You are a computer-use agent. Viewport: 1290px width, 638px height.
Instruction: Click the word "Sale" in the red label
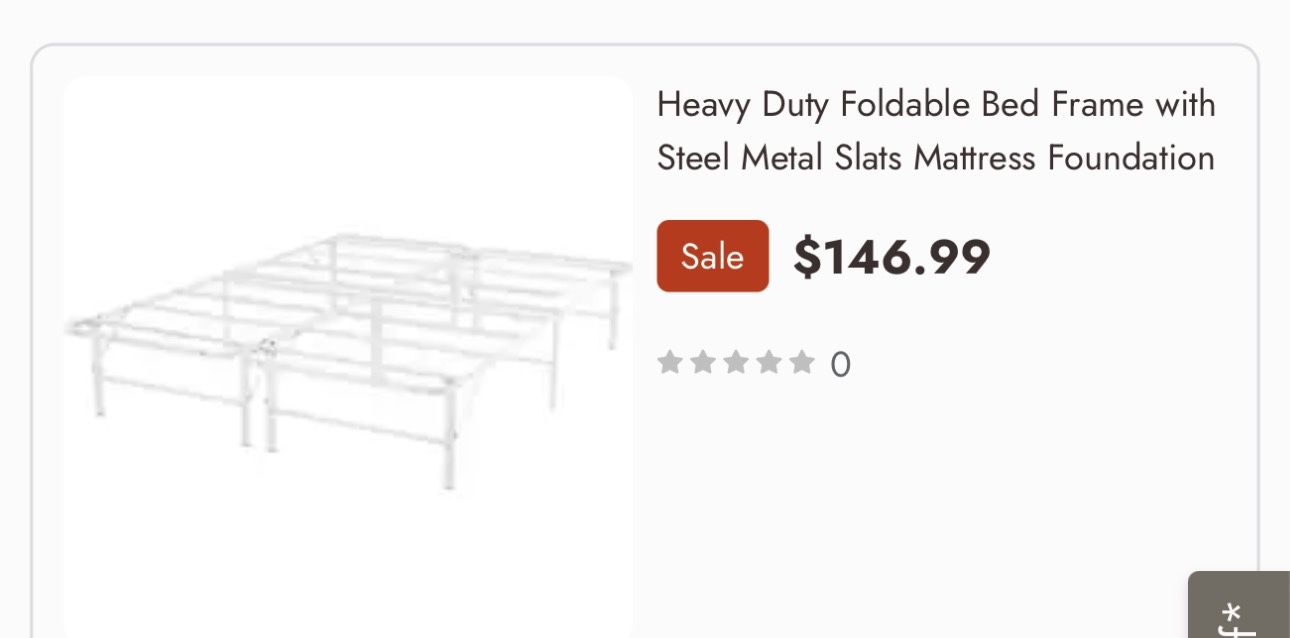[712, 257]
